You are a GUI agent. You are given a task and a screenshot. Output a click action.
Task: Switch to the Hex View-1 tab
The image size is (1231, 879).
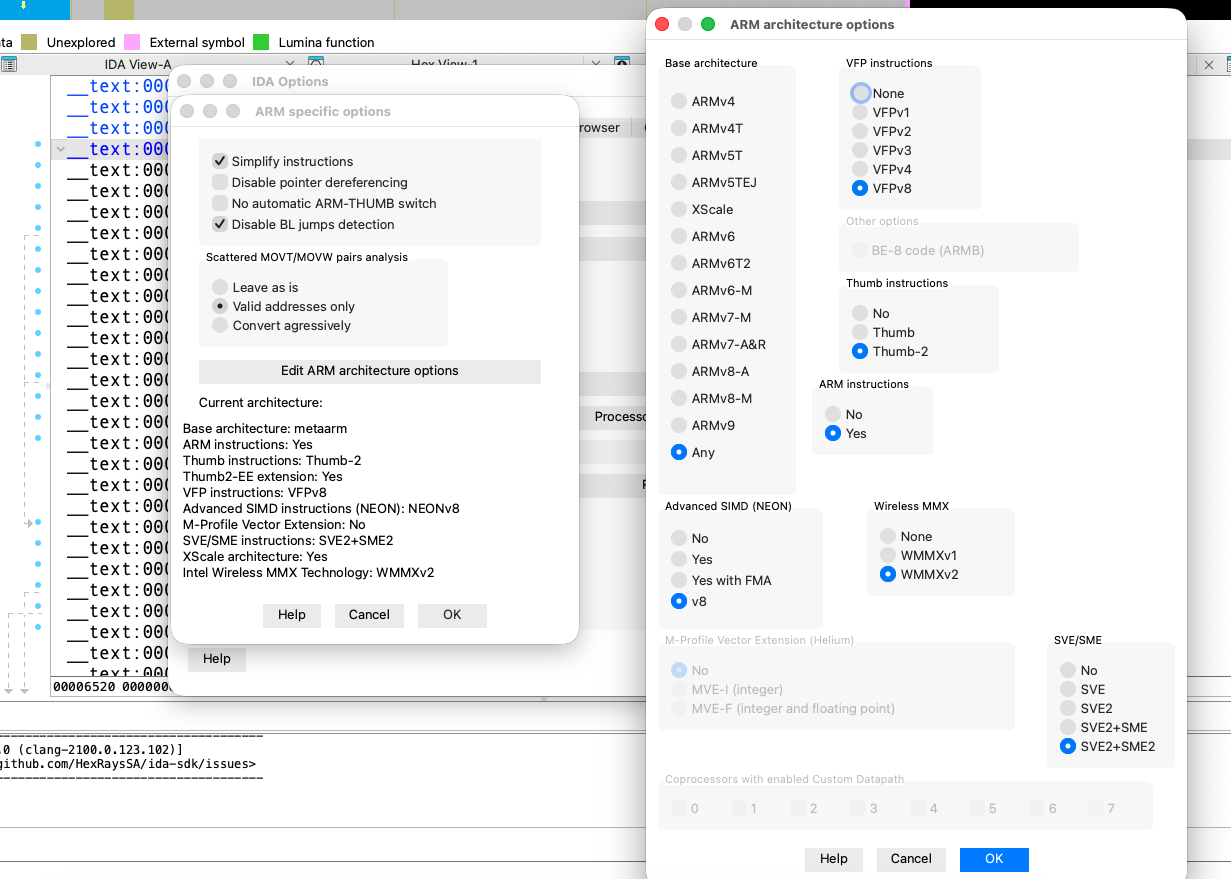coord(445,64)
